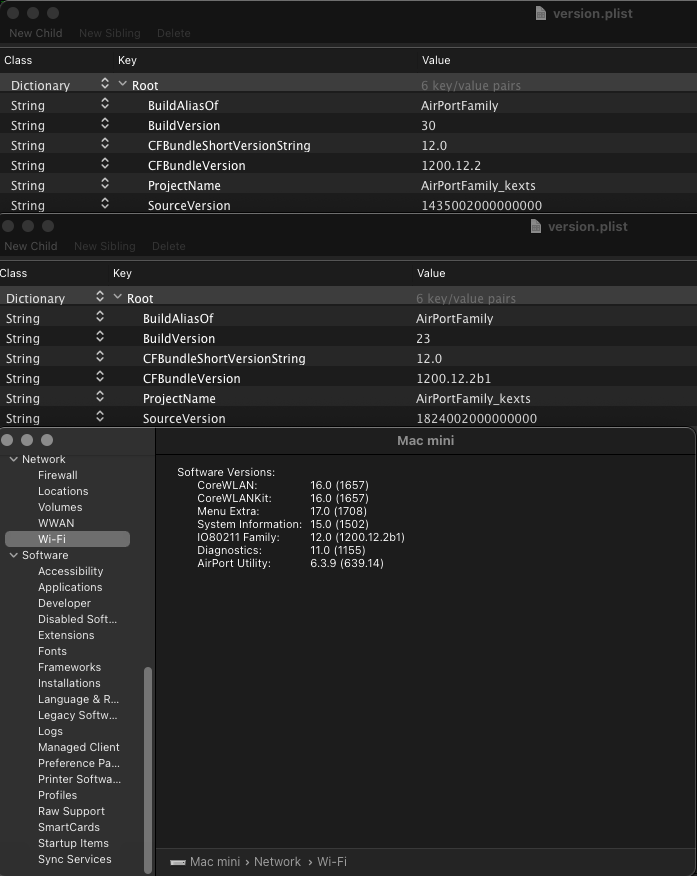The image size is (697, 876).
Task: Select Logs in the sidebar
Action: [x=50, y=731]
